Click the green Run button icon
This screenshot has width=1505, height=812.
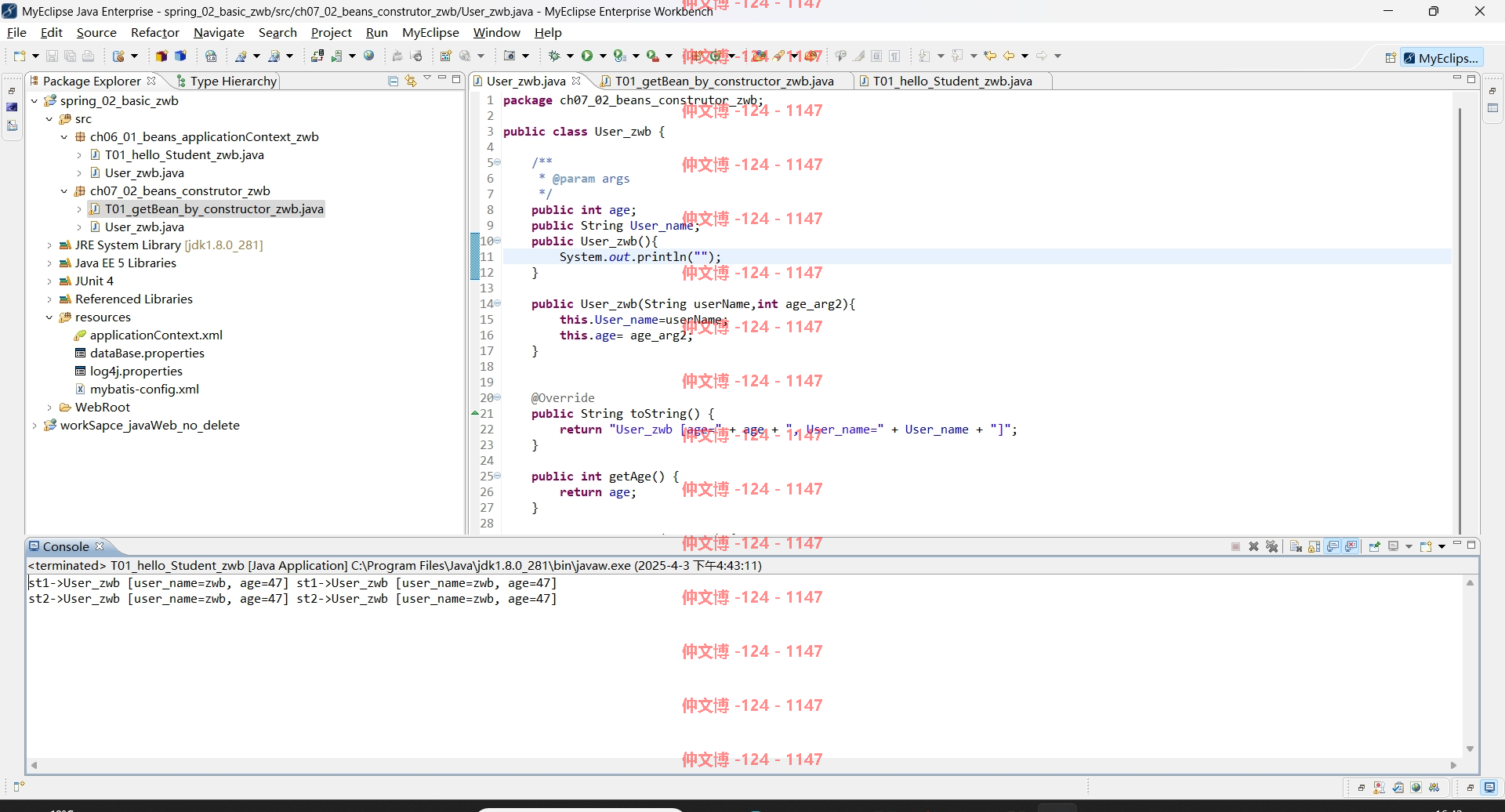tap(587, 56)
